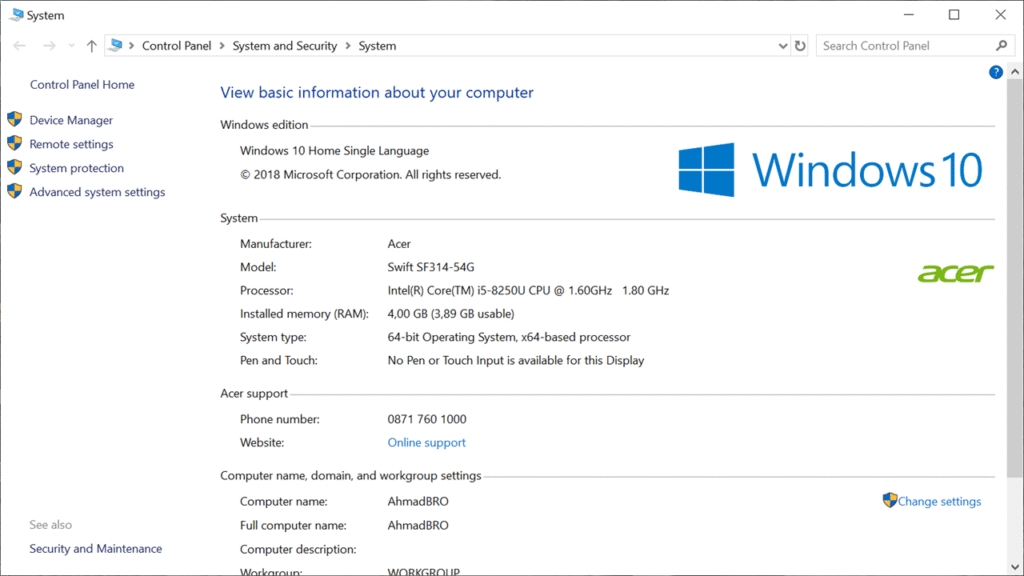
Task: Select System and Security breadcrumb
Action: click(x=284, y=46)
